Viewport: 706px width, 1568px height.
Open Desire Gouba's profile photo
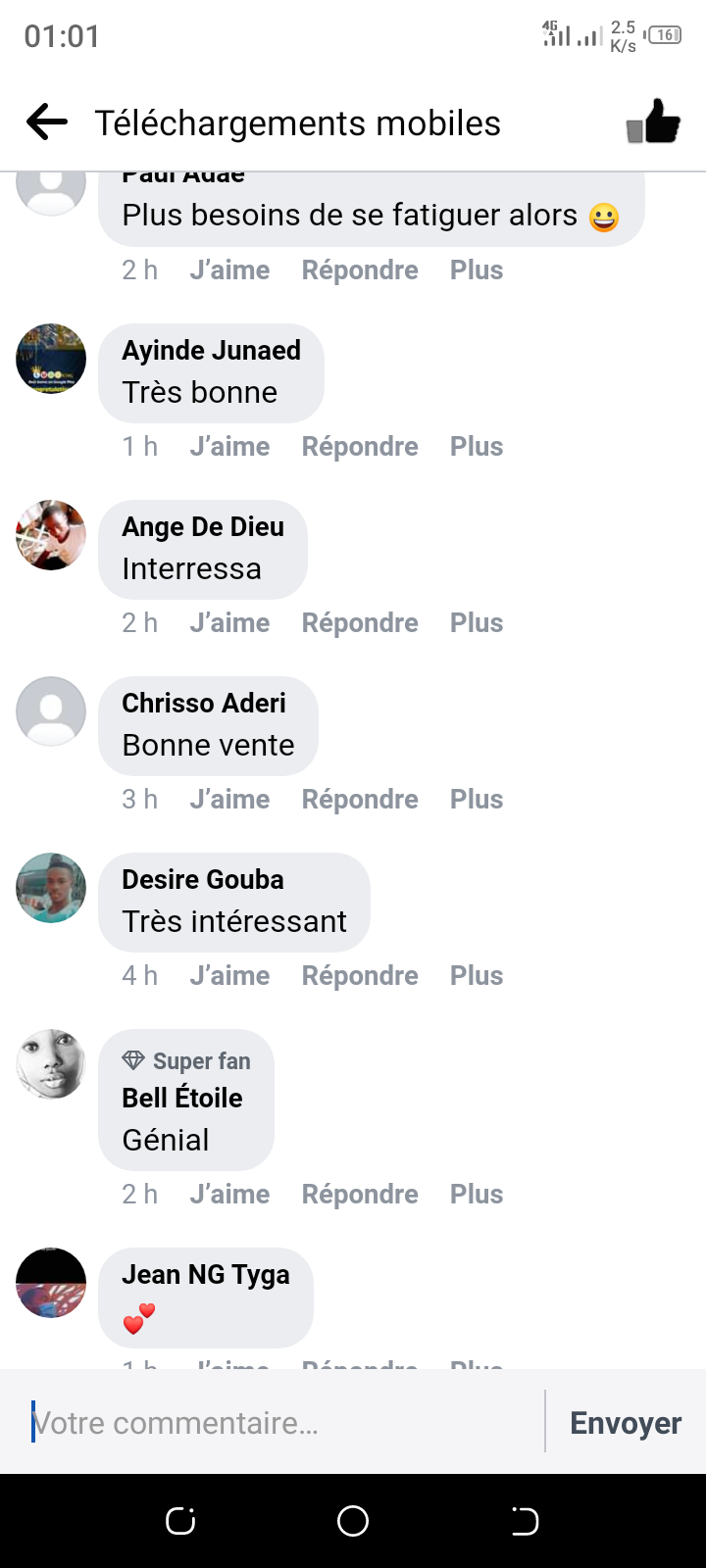pyautogui.click(x=51, y=888)
